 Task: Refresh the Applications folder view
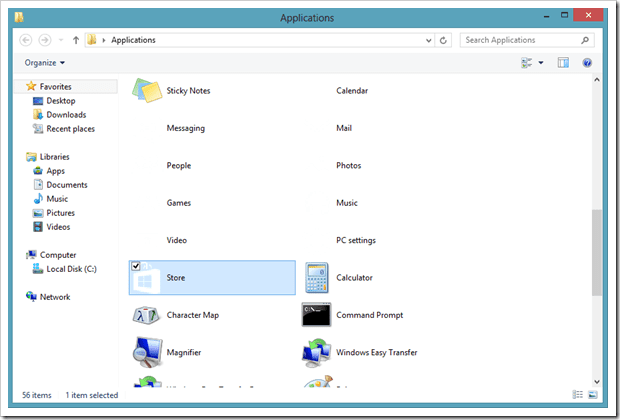(443, 40)
